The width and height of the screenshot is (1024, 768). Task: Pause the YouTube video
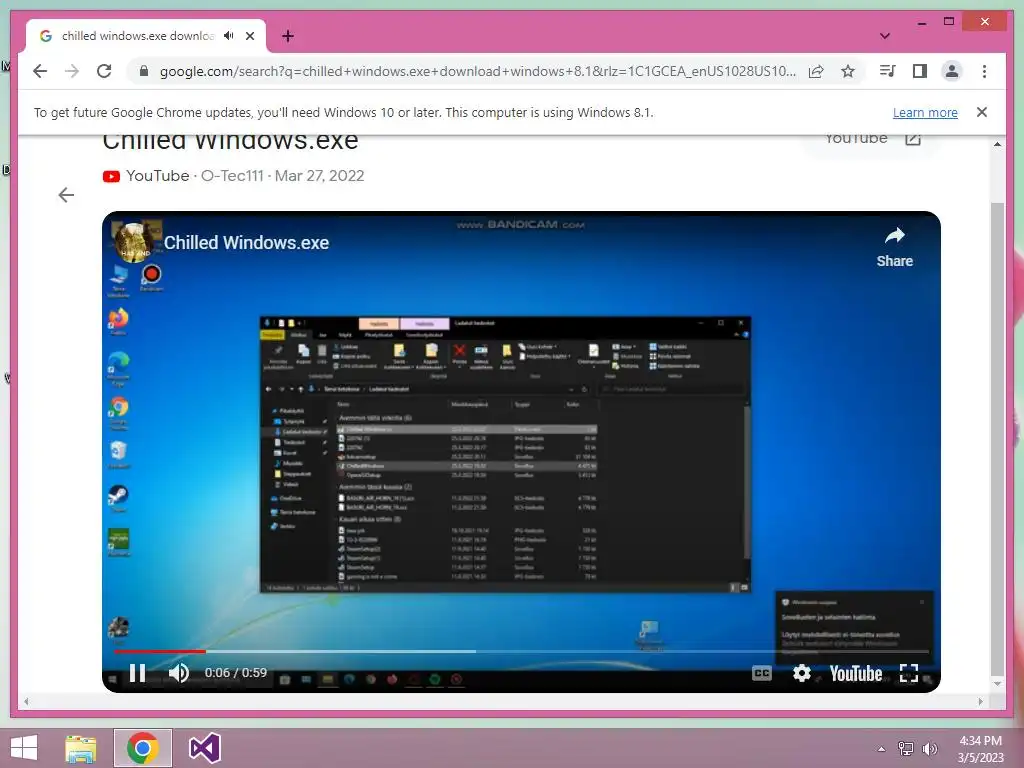[137, 673]
